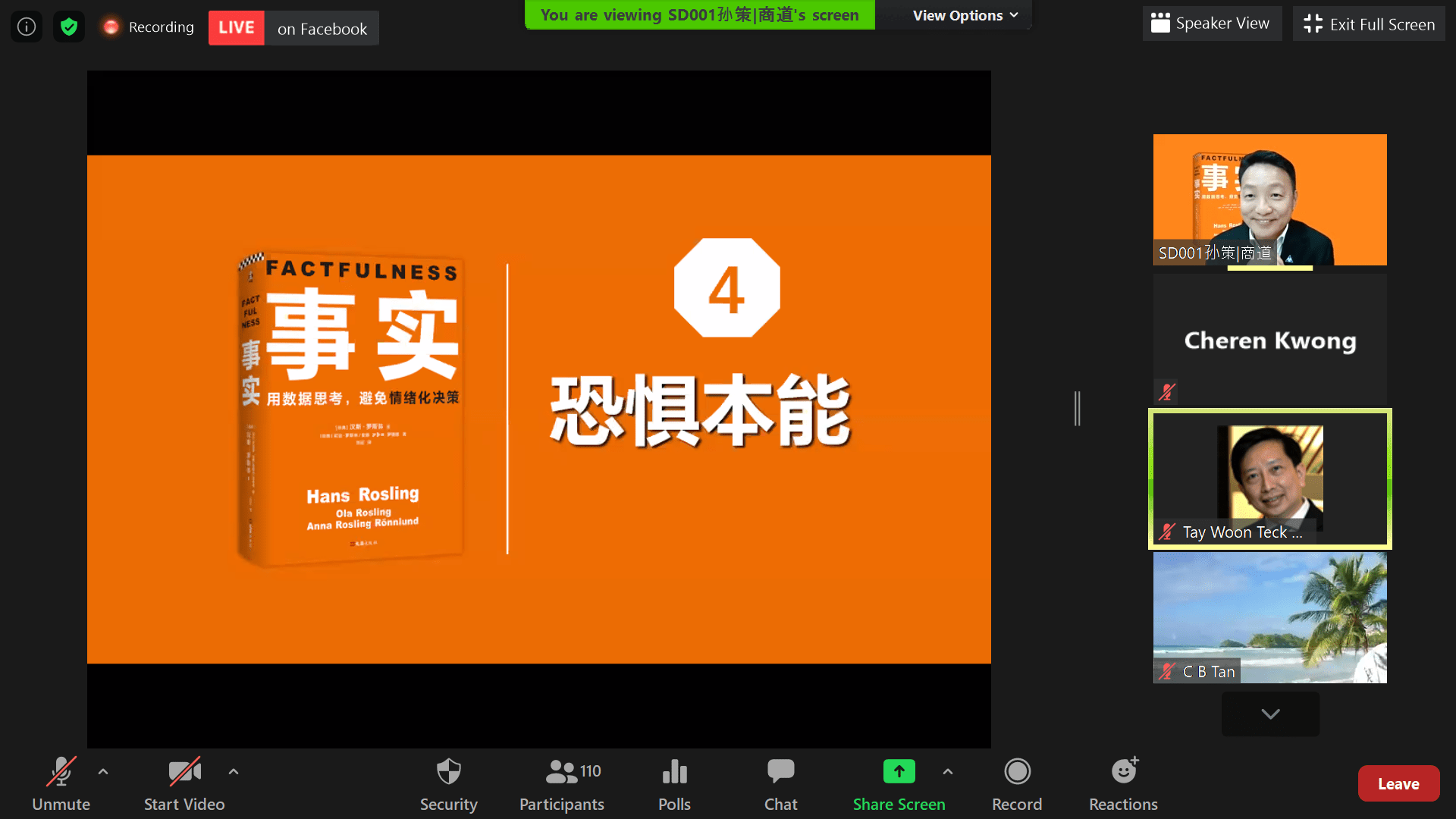Click the green encryption shield icon

[x=69, y=27]
